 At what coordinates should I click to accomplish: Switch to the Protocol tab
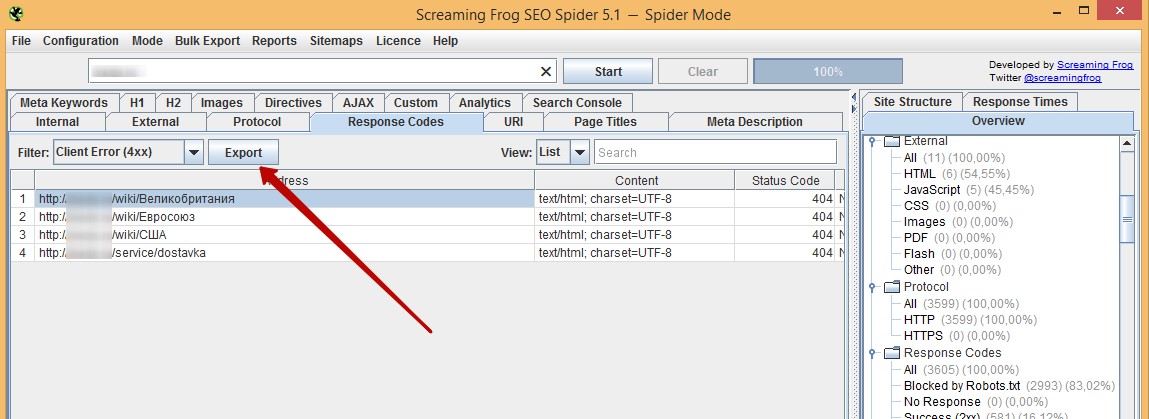point(256,122)
